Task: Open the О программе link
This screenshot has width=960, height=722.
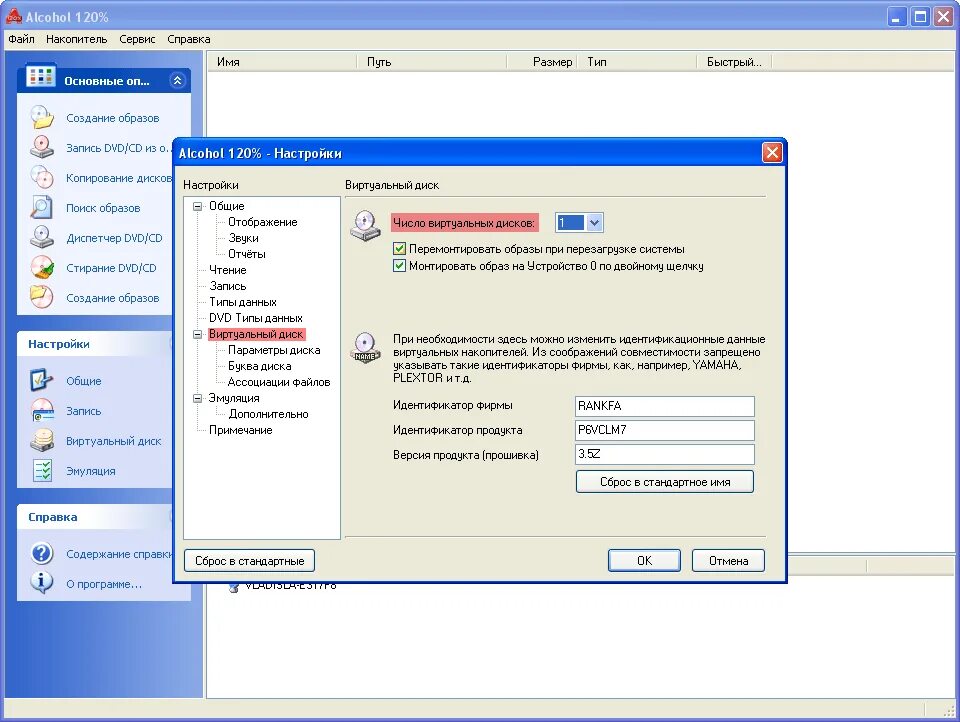Action: tap(103, 584)
